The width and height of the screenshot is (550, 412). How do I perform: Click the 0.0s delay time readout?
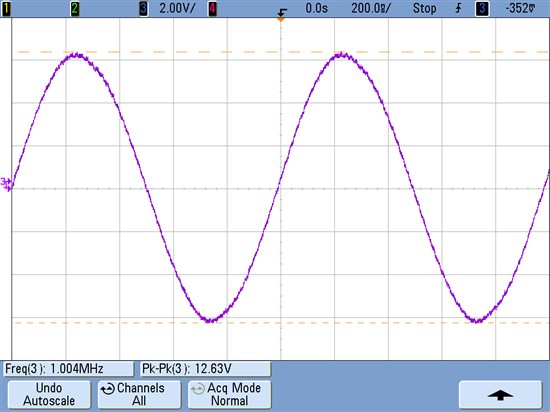tap(316, 8)
